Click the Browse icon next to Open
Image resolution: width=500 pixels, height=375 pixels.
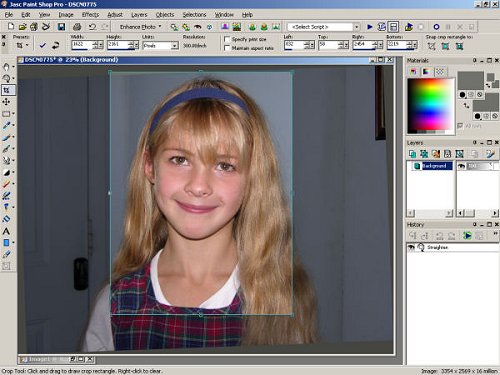click(x=34, y=27)
